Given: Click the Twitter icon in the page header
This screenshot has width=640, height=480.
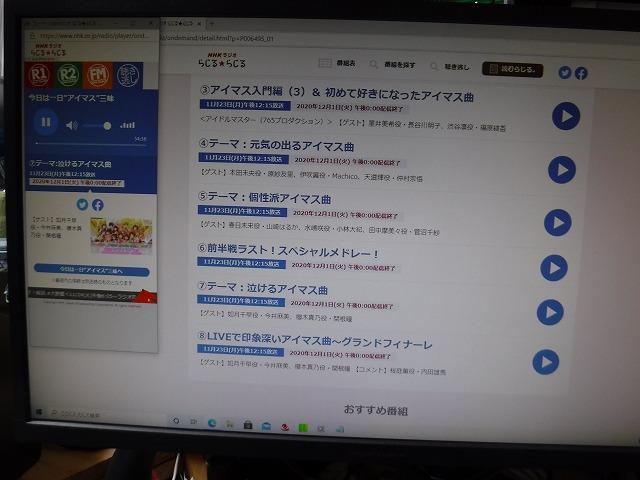Looking at the screenshot, I should (x=565, y=73).
